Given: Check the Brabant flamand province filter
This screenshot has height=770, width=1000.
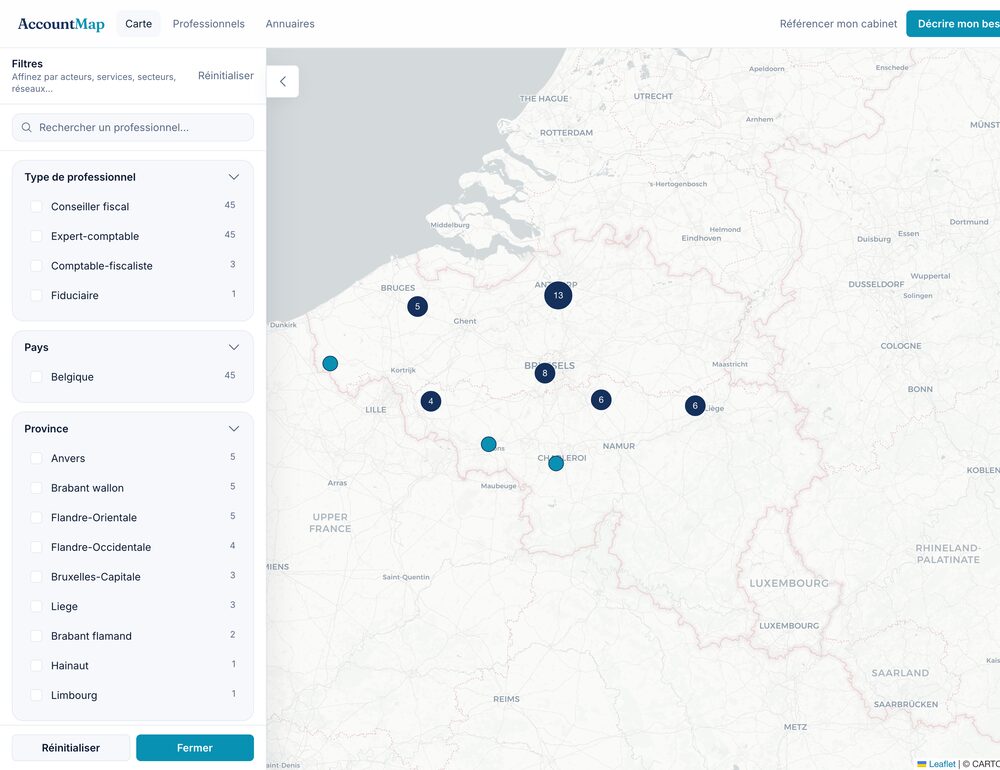Looking at the screenshot, I should (x=36, y=636).
